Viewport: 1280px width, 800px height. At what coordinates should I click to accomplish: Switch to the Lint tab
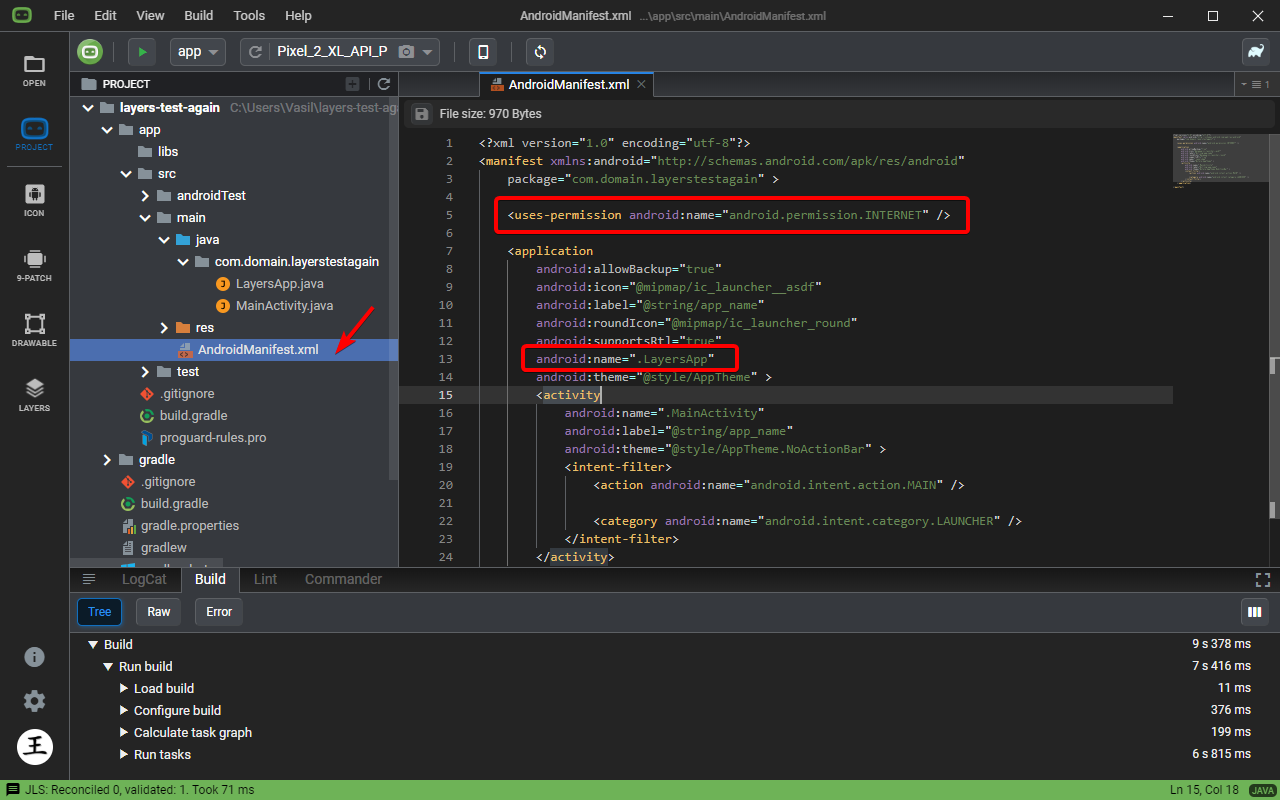click(265, 579)
